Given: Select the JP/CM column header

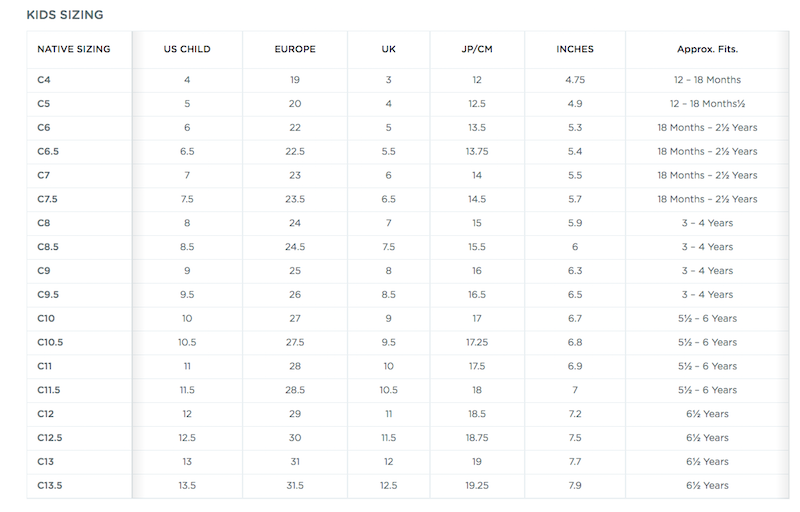Looking at the screenshot, I should [x=477, y=48].
